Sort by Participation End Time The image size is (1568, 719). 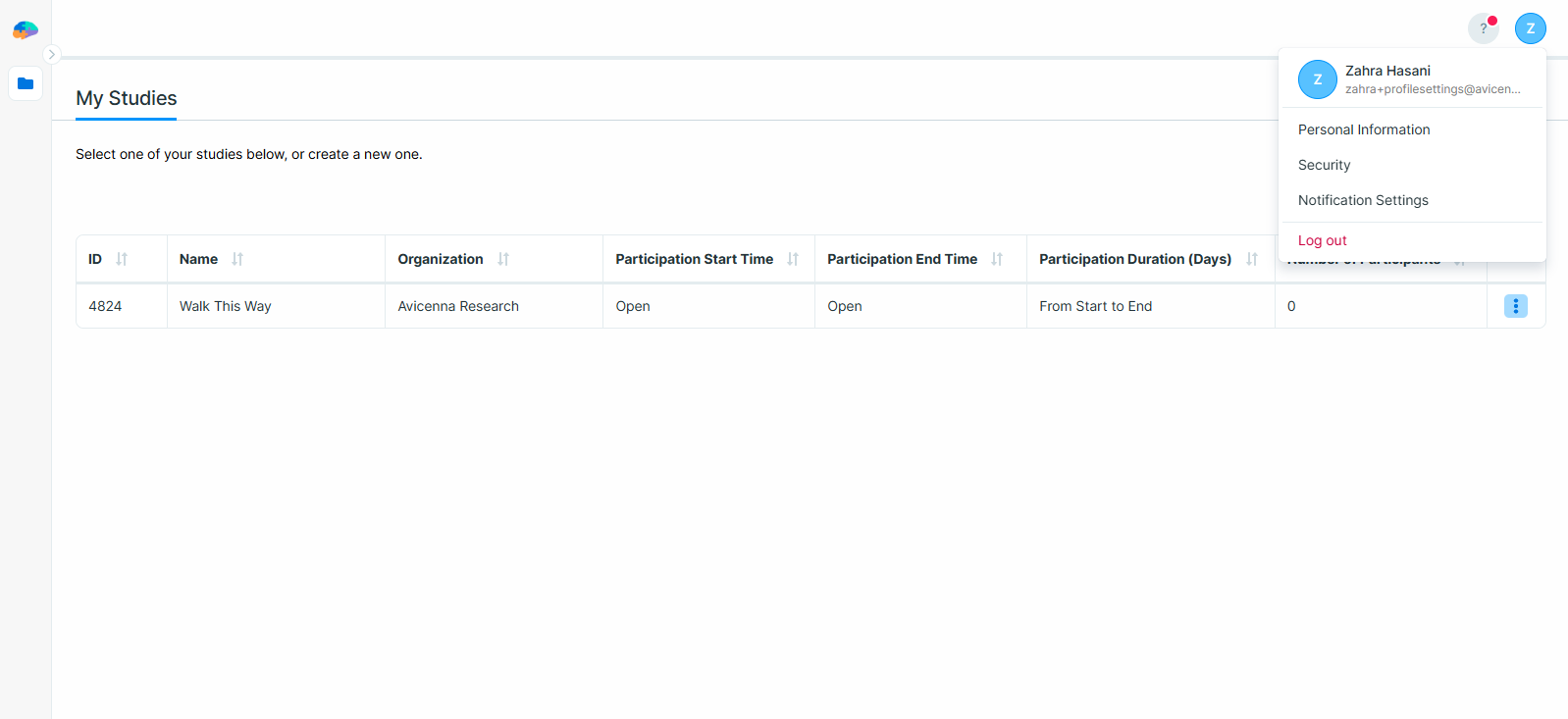[x=997, y=259]
